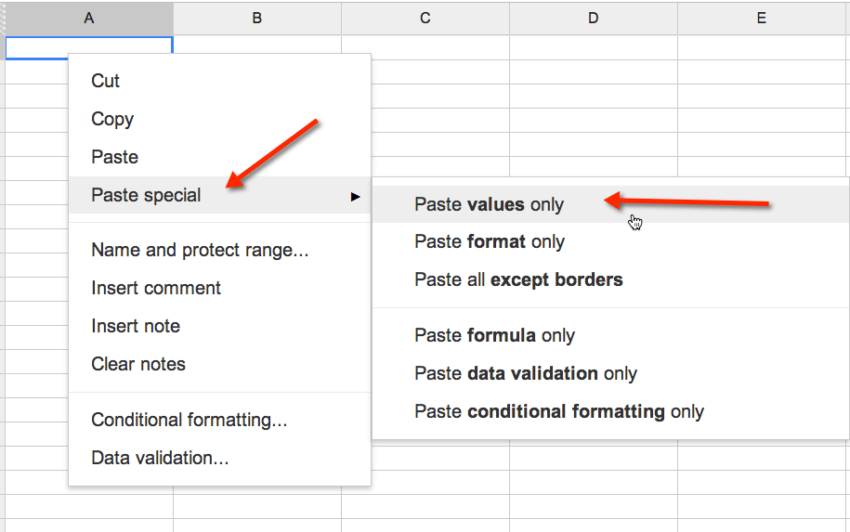Select column E header
This screenshot has width=850, height=532.
coord(763,18)
